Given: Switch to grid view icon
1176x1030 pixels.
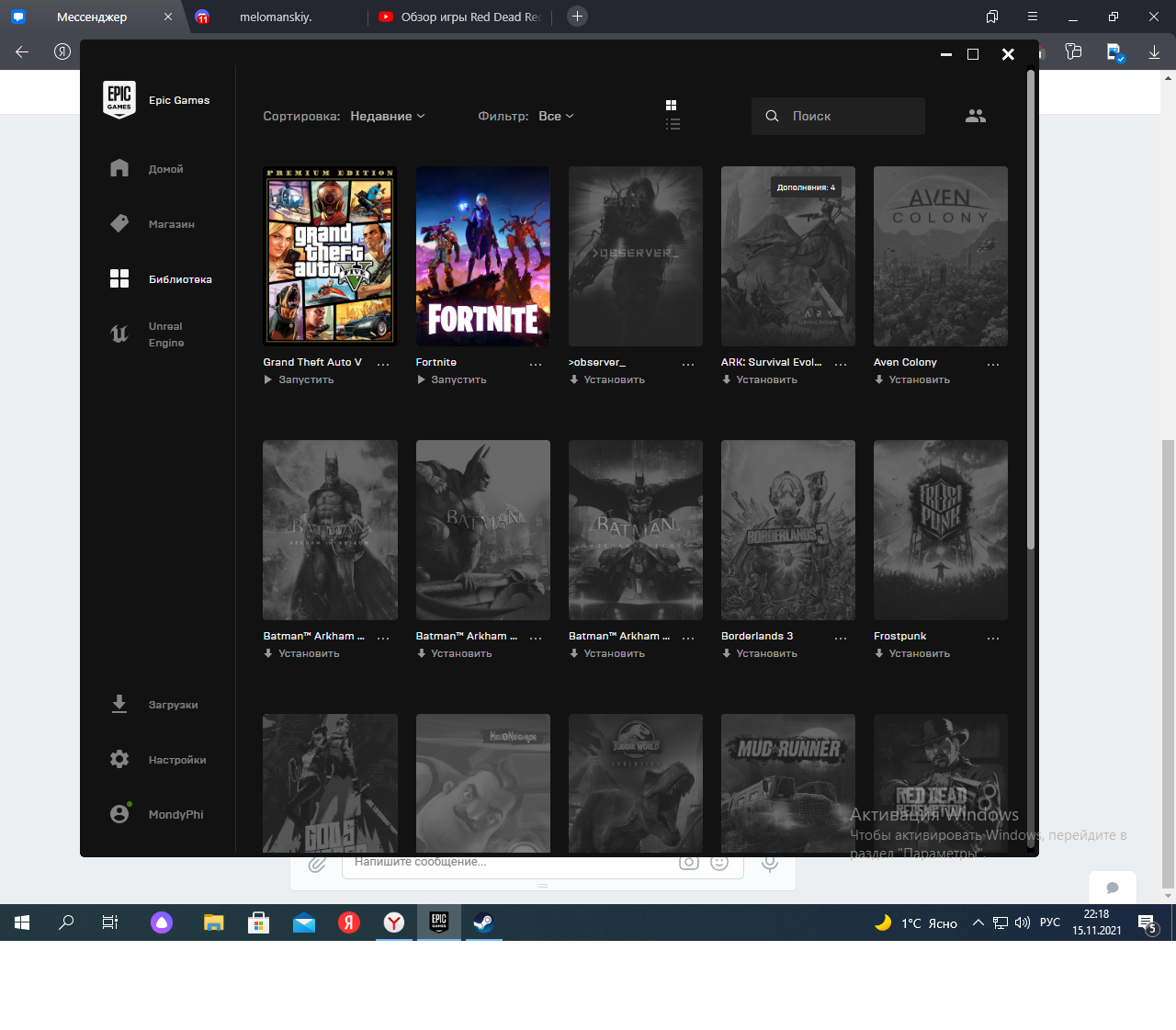Looking at the screenshot, I should 672,105.
